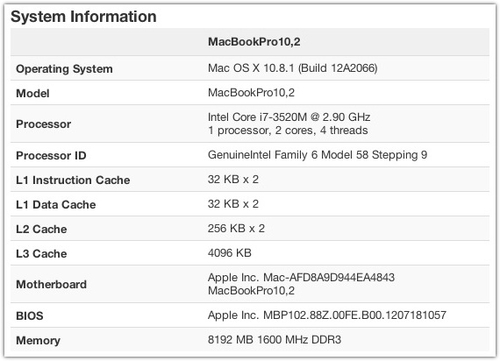
Task: Select the GenuineIntel Family 6 value
Action: (317, 155)
